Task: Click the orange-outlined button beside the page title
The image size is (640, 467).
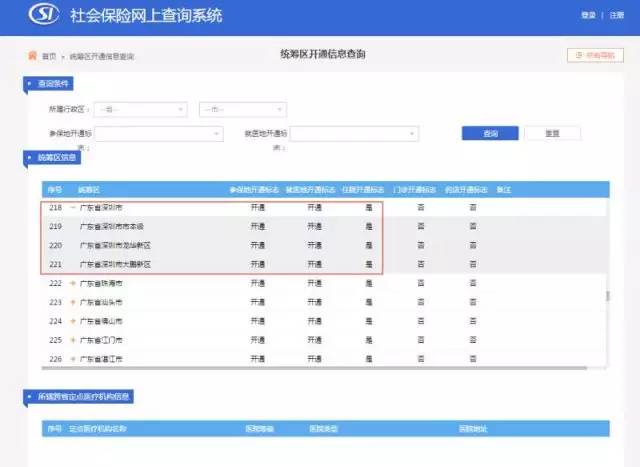Action: click(595, 55)
